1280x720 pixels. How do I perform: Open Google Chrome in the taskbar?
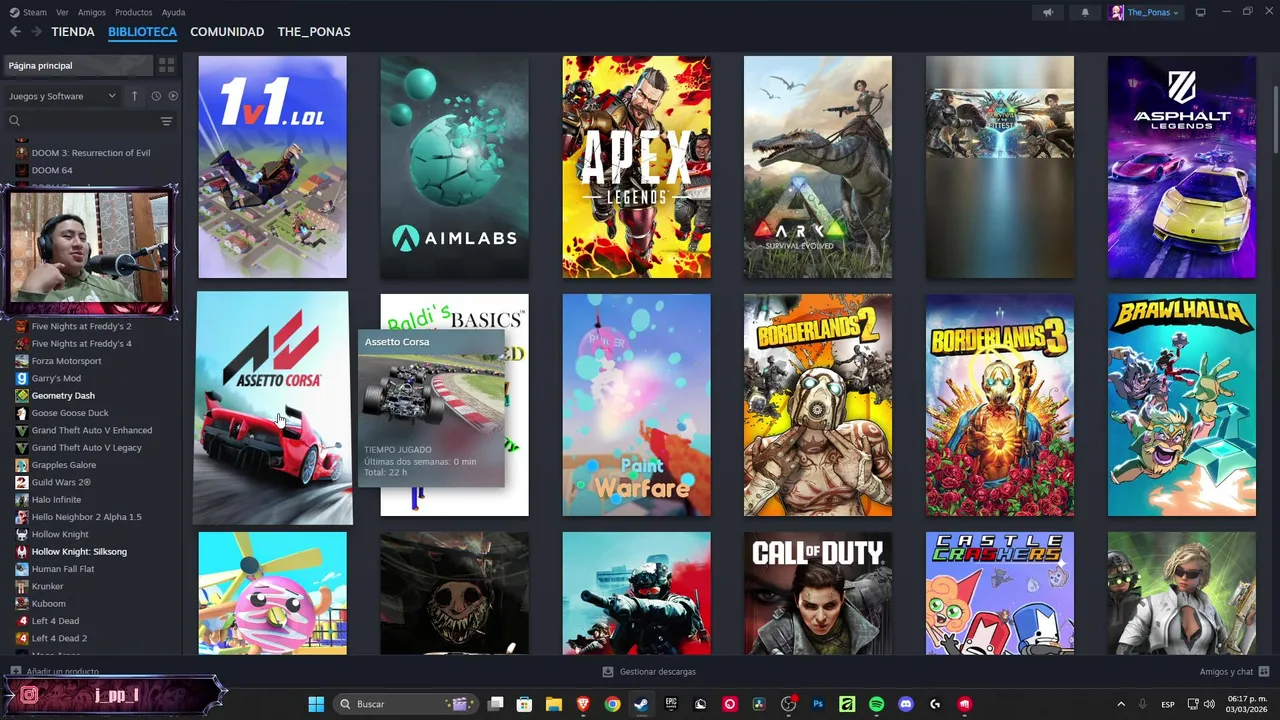(x=612, y=704)
